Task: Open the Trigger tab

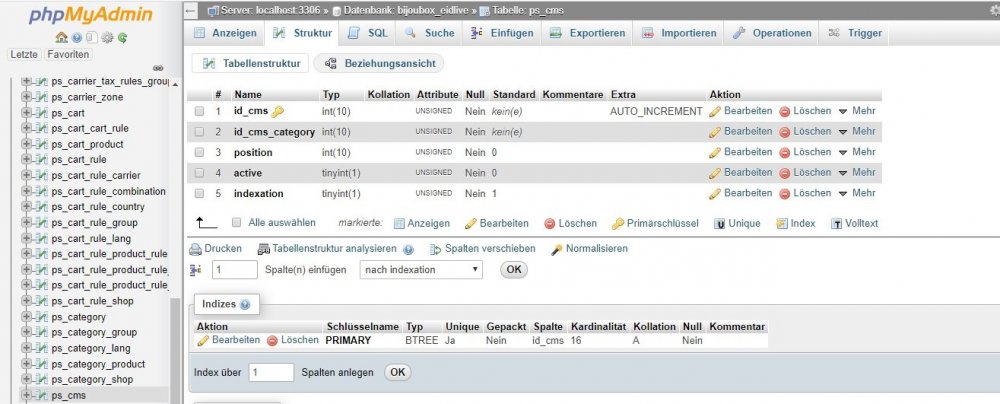Action: click(x=855, y=33)
